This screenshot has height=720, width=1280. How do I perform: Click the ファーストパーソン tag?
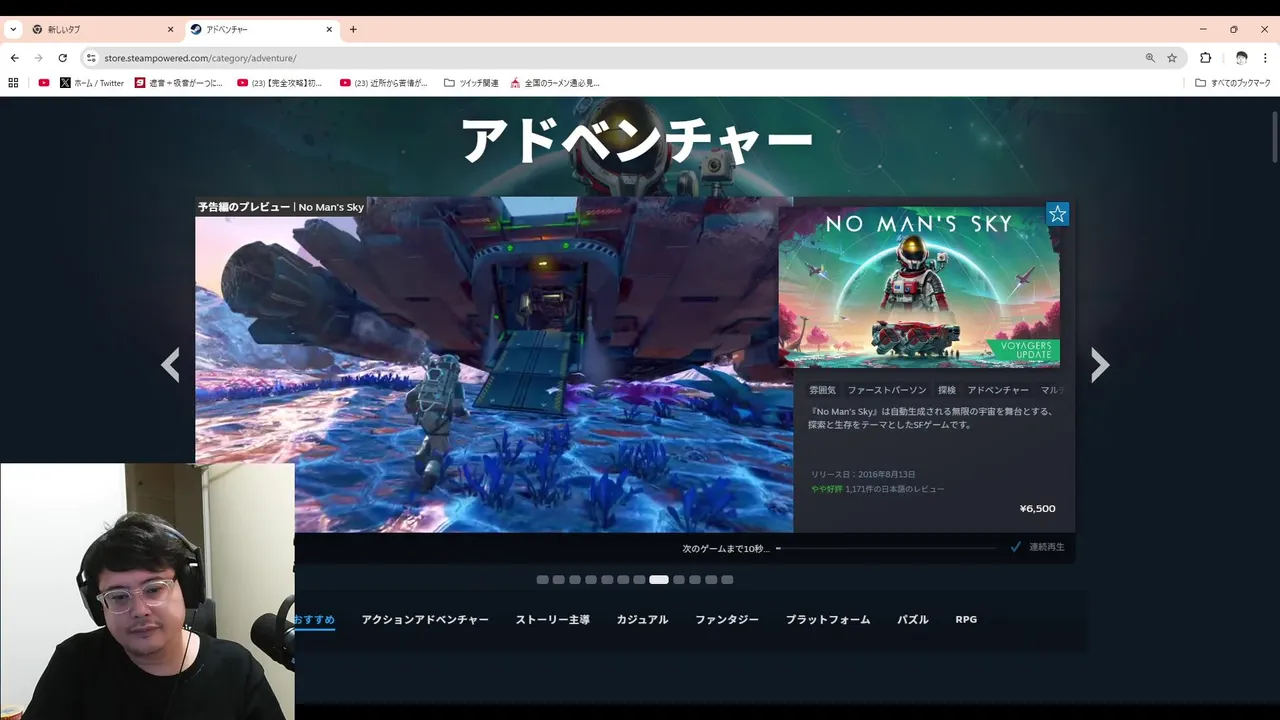click(x=887, y=390)
